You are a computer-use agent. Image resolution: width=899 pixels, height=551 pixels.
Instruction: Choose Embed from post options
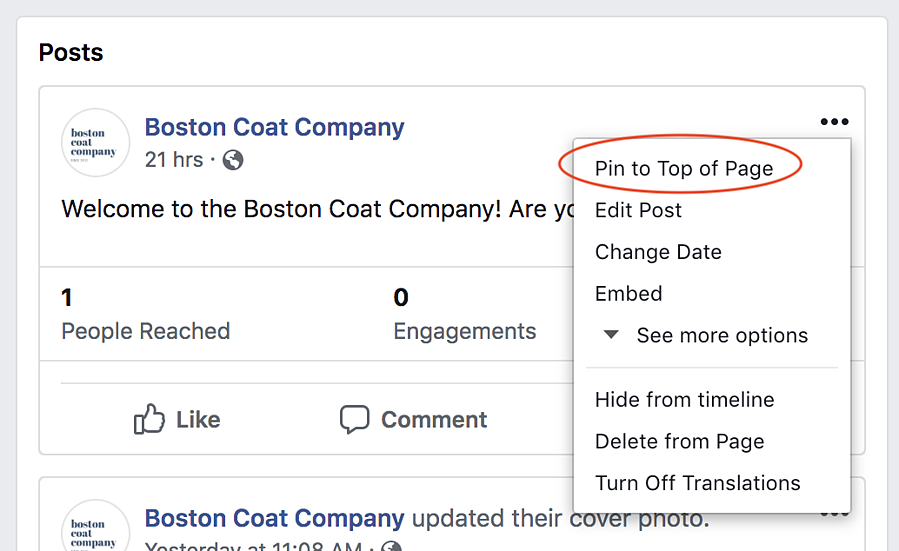coord(628,293)
